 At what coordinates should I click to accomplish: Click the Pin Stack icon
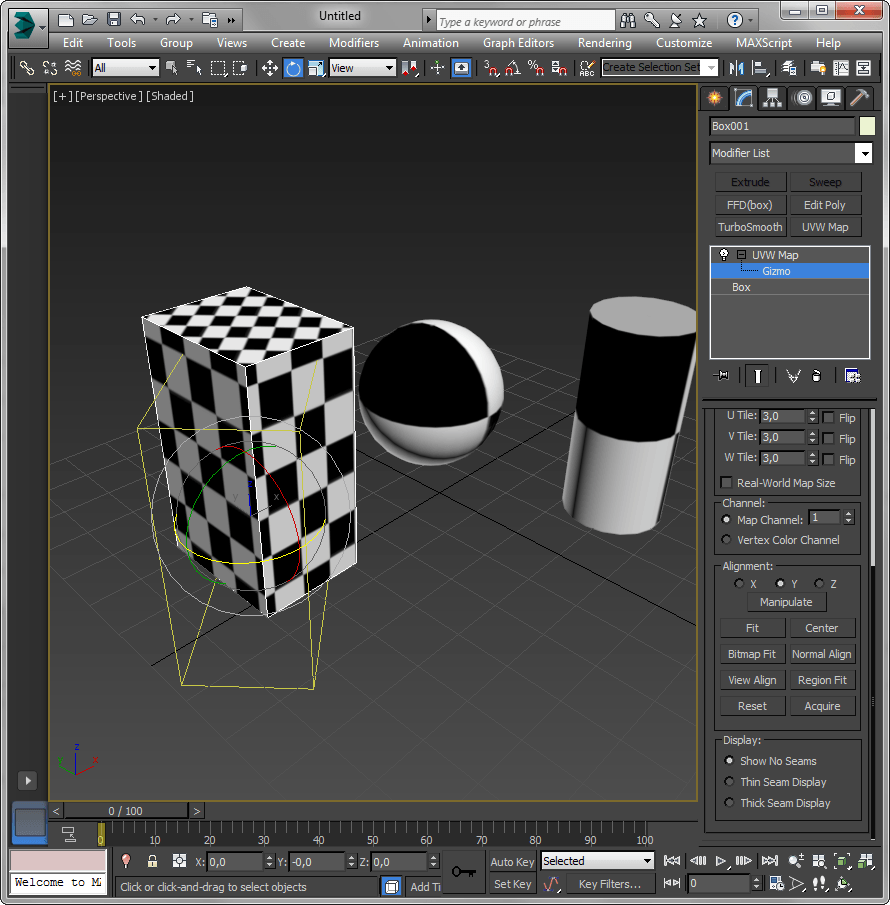coord(722,375)
